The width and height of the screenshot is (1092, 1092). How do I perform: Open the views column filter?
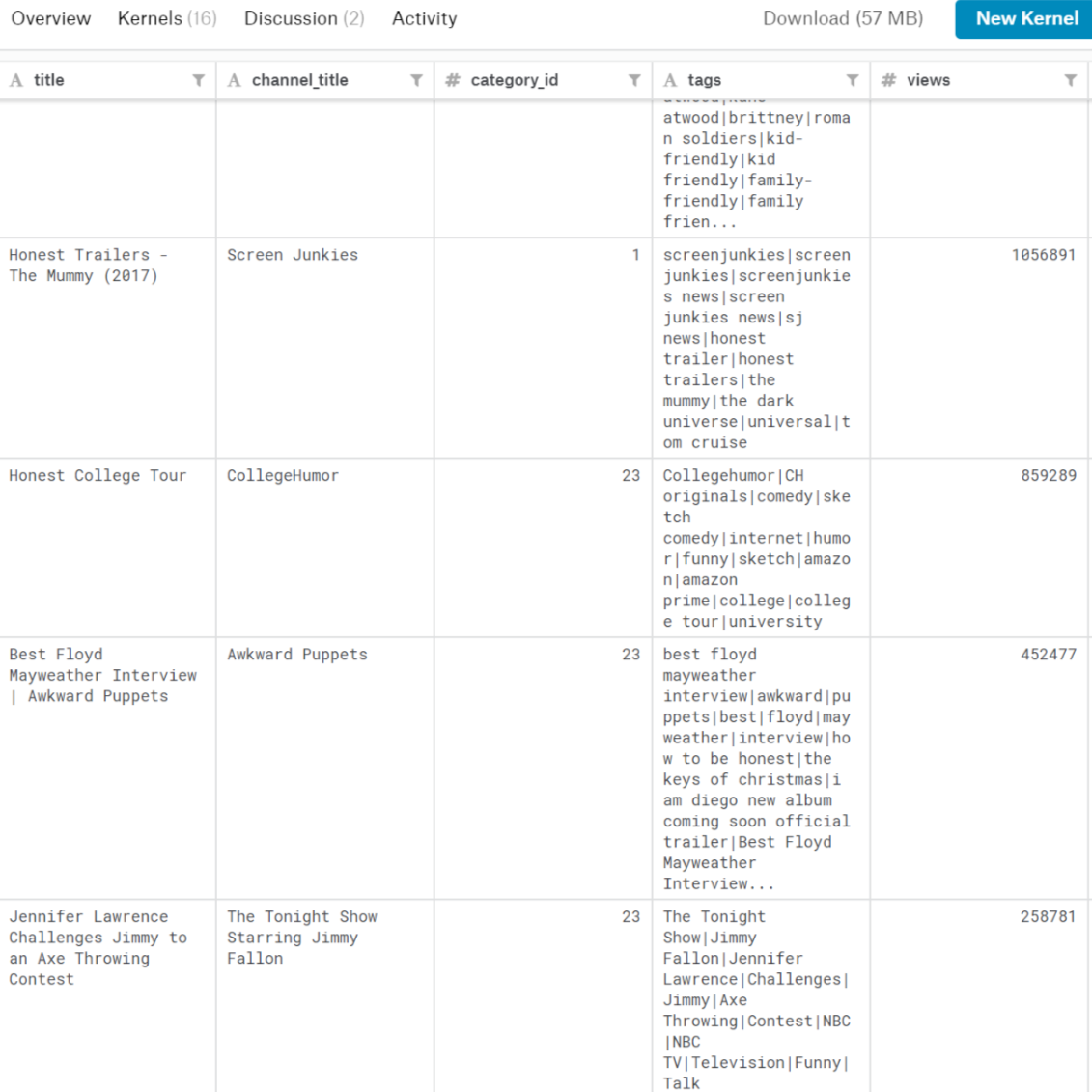pyautogui.click(x=1071, y=81)
